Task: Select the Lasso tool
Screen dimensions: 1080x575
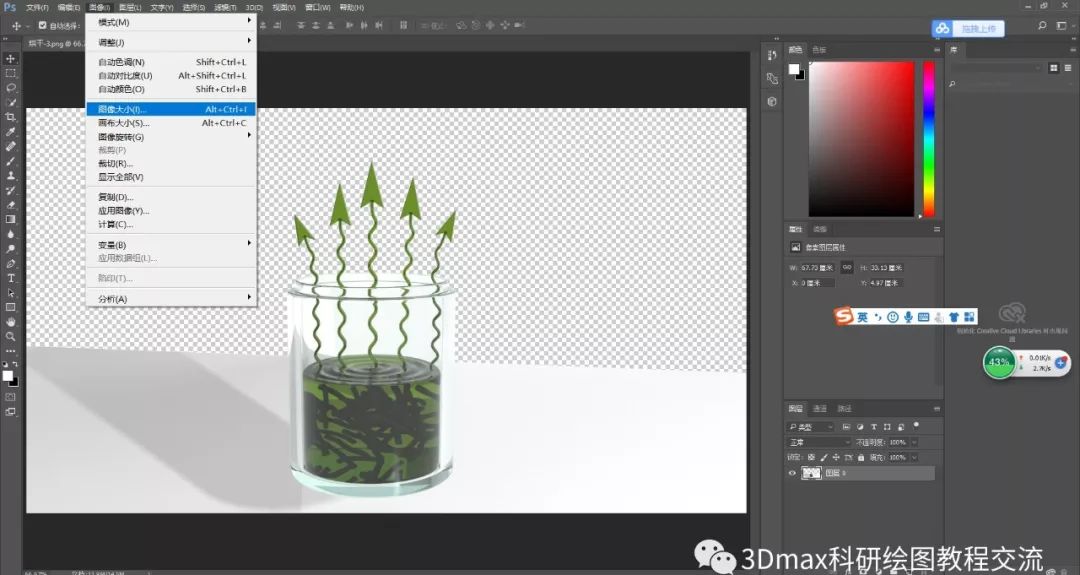Action: click(x=11, y=88)
